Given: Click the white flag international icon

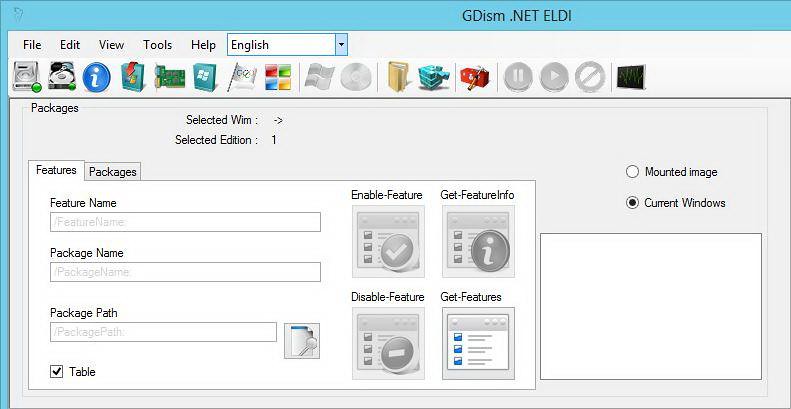Looking at the screenshot, I should coord(242,78).
